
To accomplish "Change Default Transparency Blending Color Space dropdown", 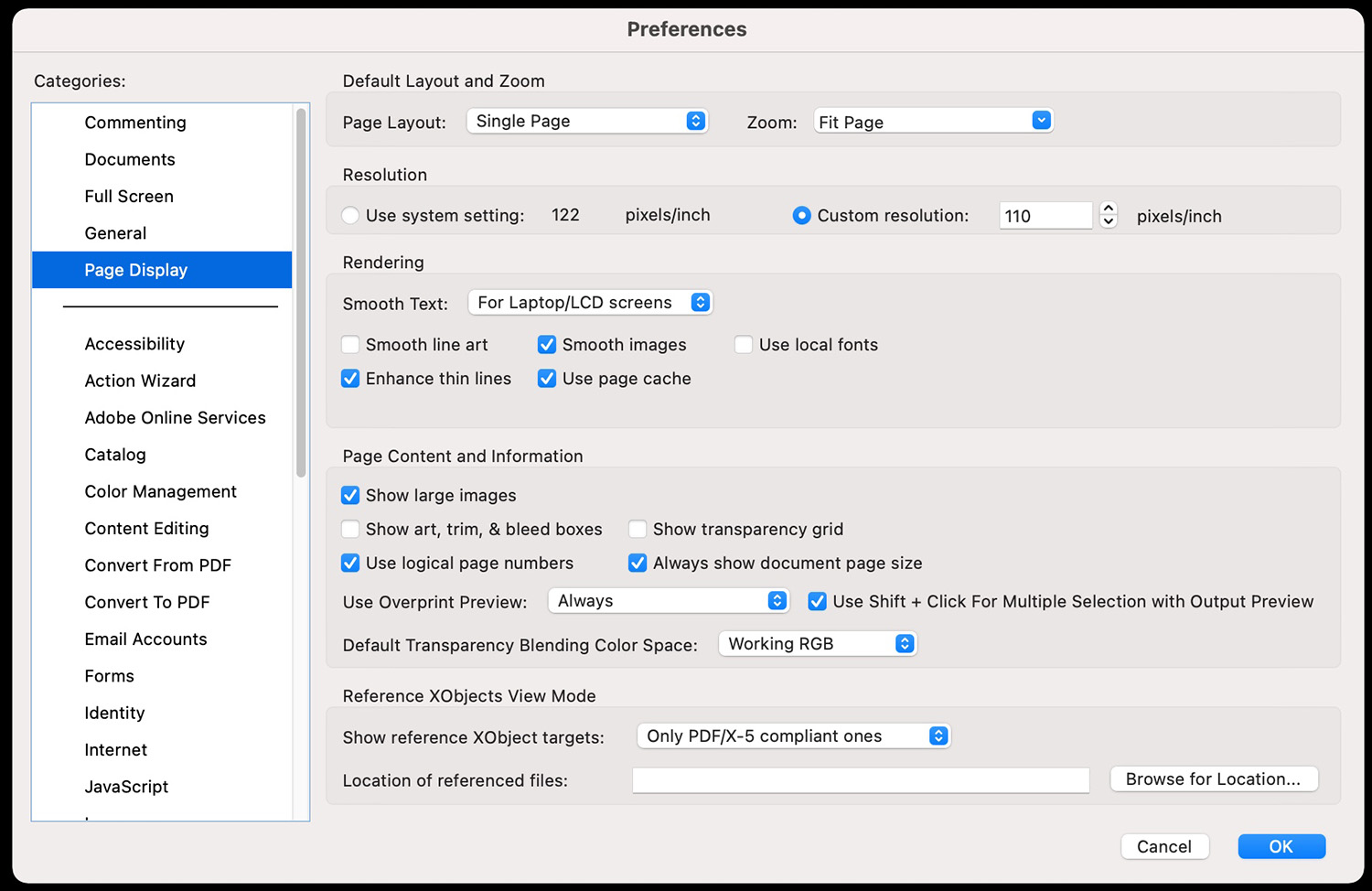I will click(x=817, y=644).
